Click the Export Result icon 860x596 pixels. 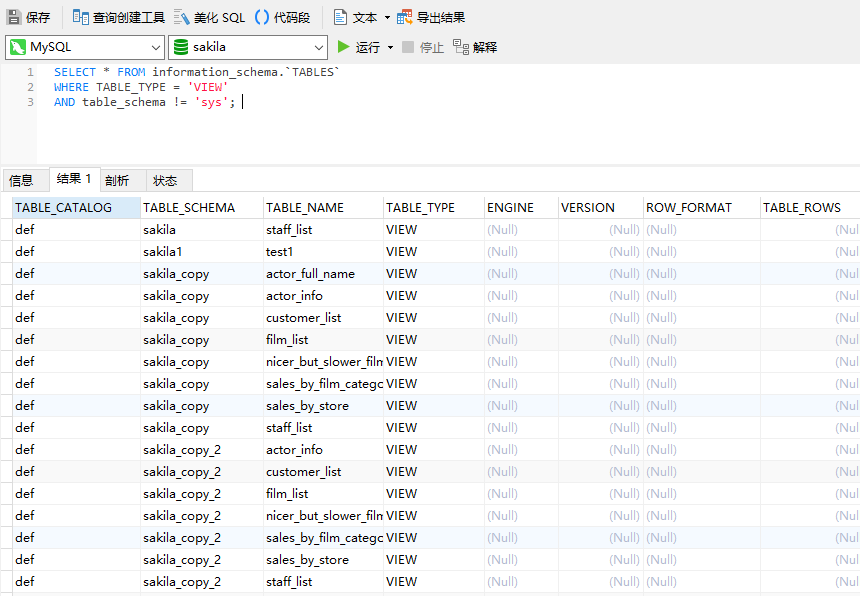click(x=404, y=18)
